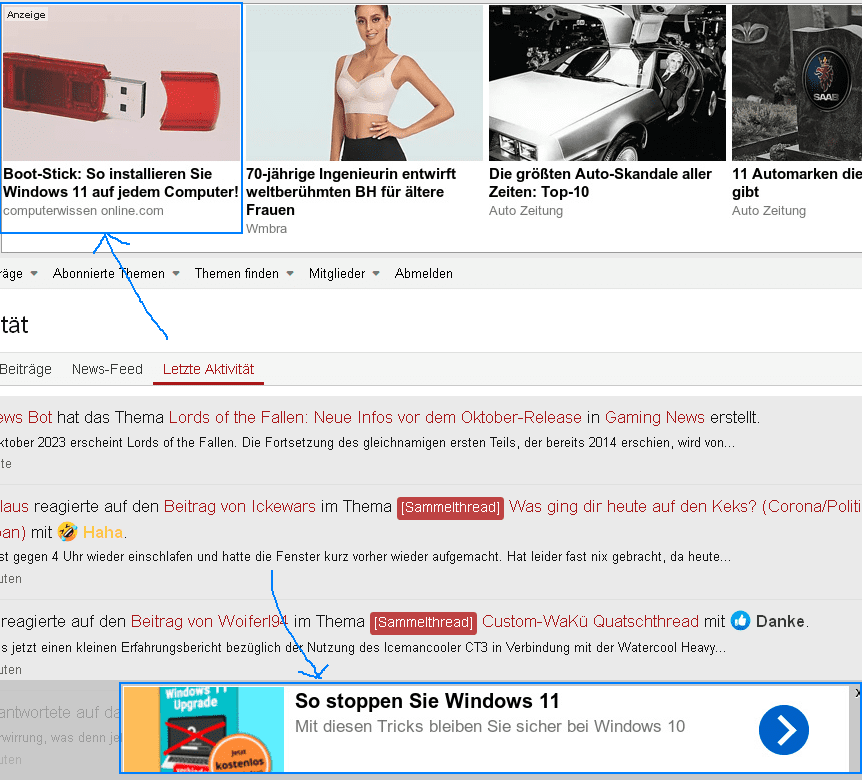Click the Sammelthread tag before Custom-WaKü
Viewport: 862px width, 780px height.
[x=423, y=622]
